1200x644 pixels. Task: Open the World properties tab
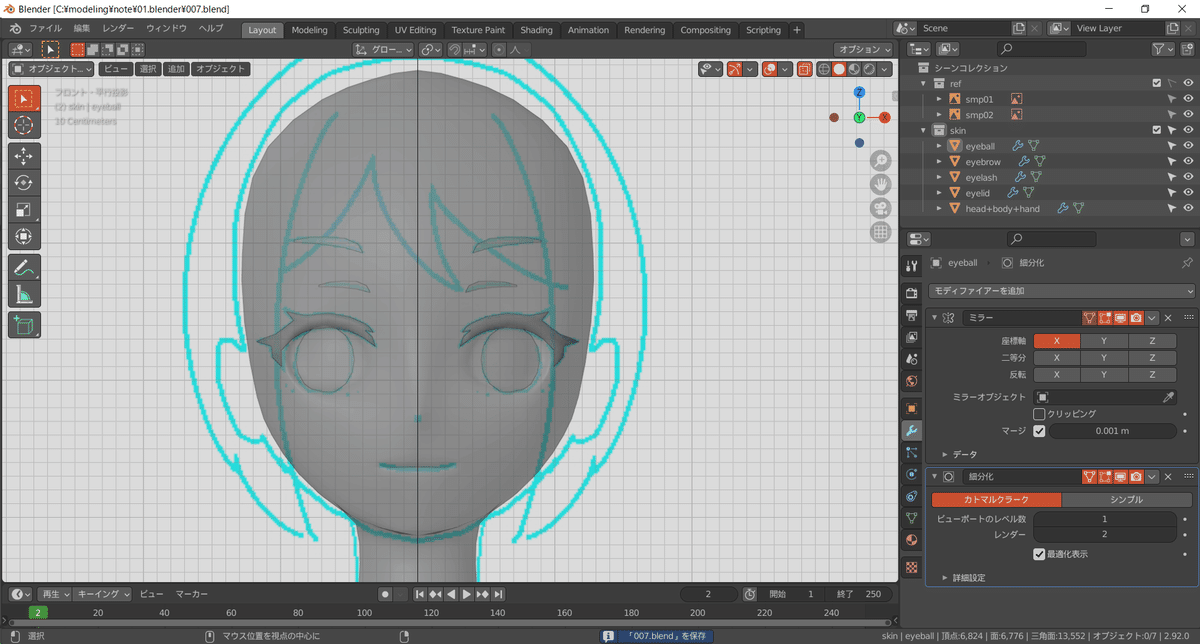[911, 381]
